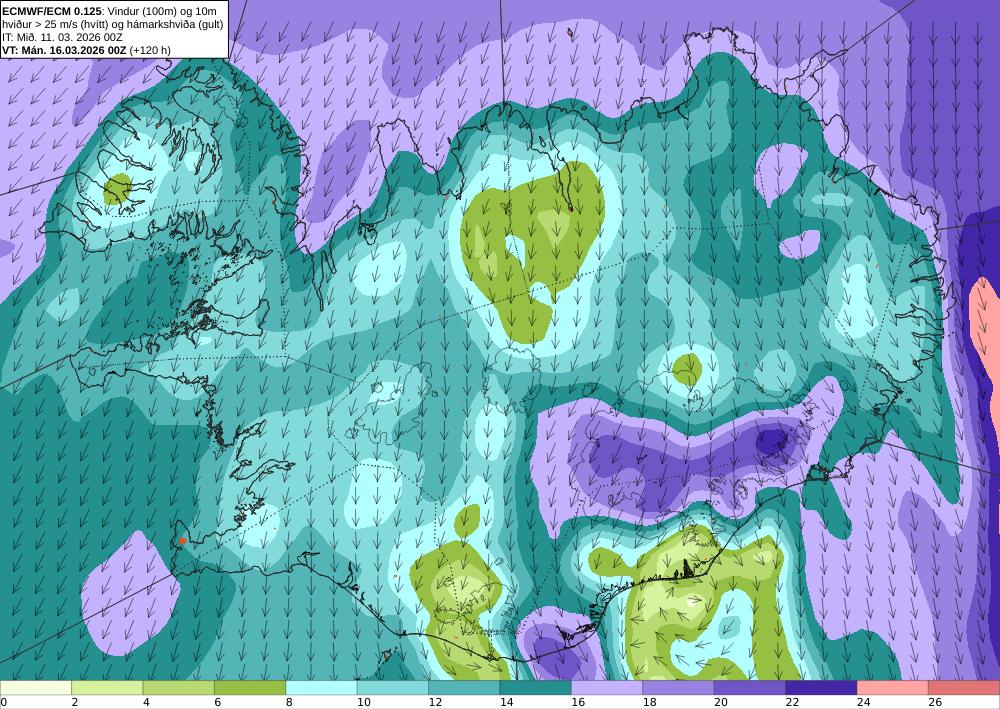Click the legend tick label "6"

(217, 702)
